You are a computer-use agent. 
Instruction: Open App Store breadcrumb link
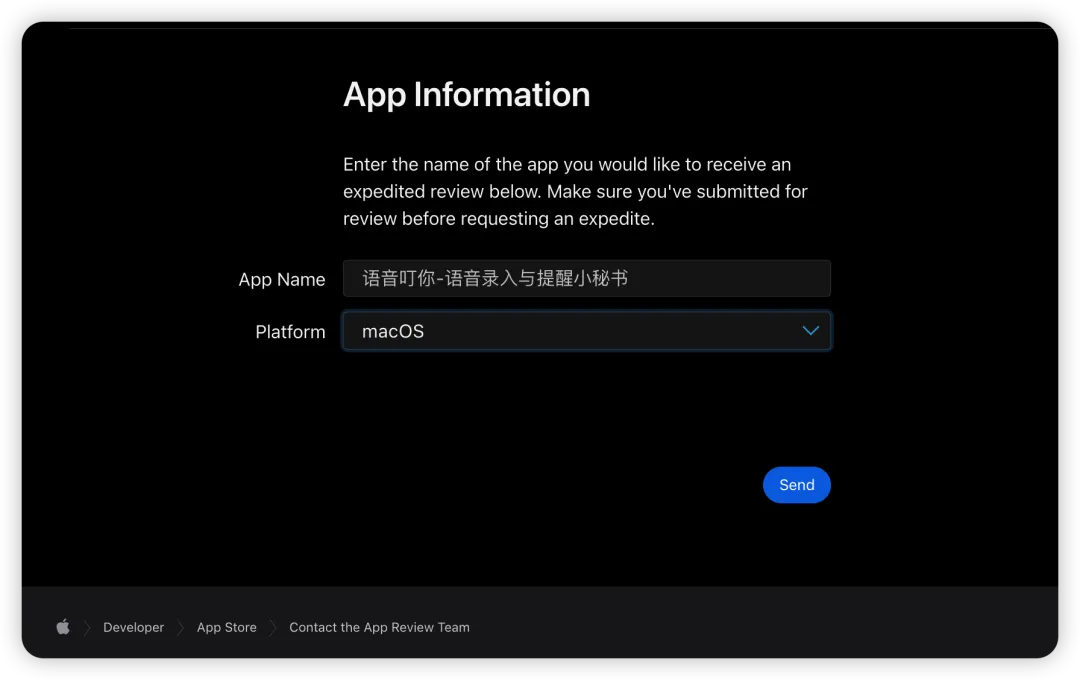click(227, 628)
